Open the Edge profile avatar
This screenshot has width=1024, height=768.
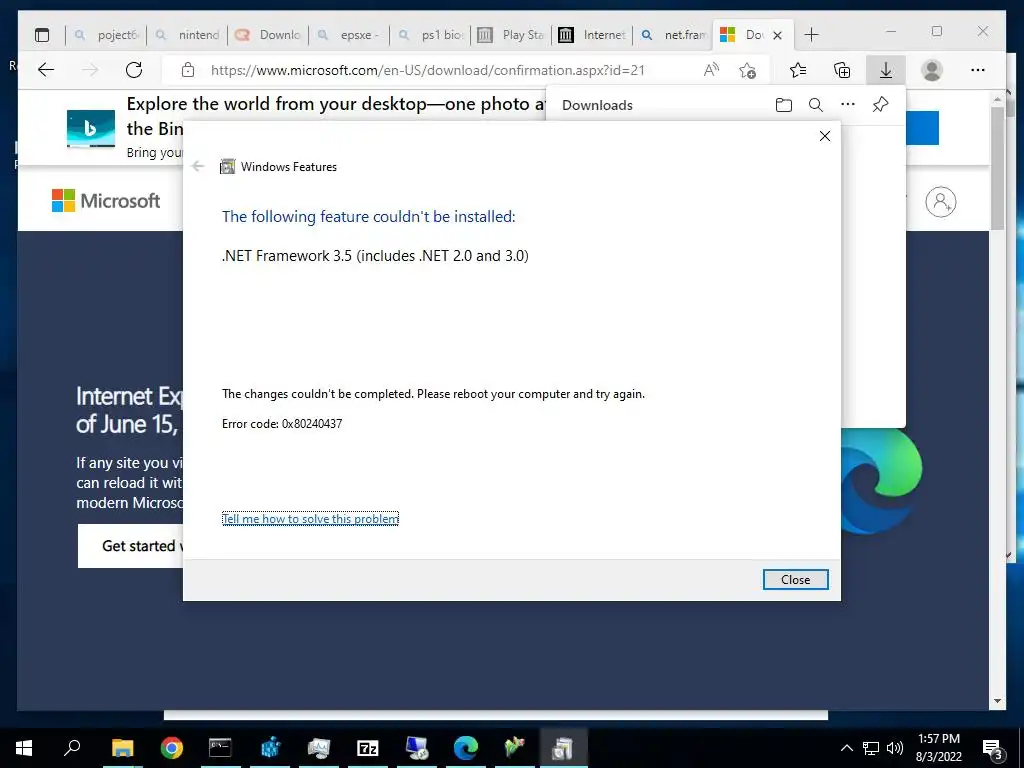[x=932, y=70]
